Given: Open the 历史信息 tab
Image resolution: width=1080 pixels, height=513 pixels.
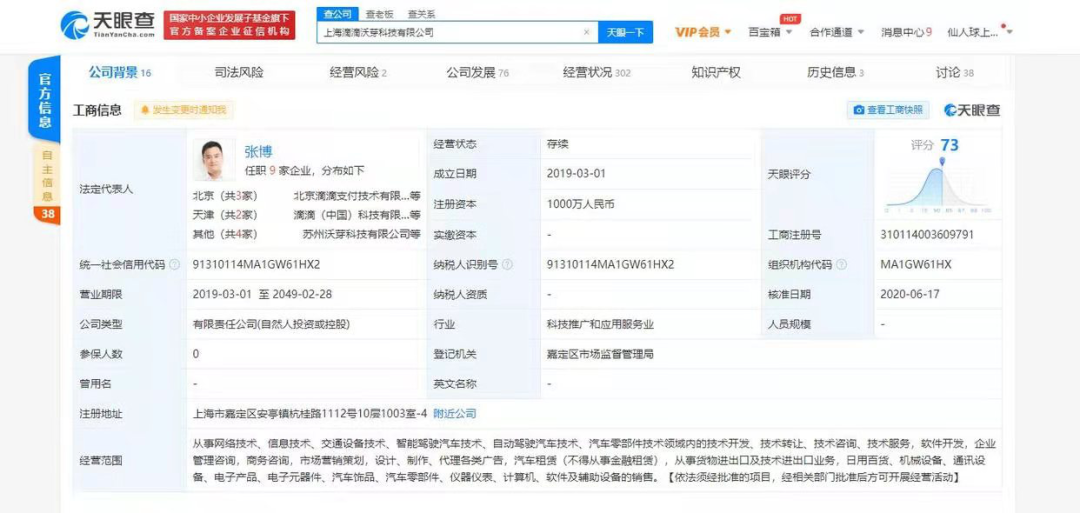Looking at the screenshot, I should point(835,72).
